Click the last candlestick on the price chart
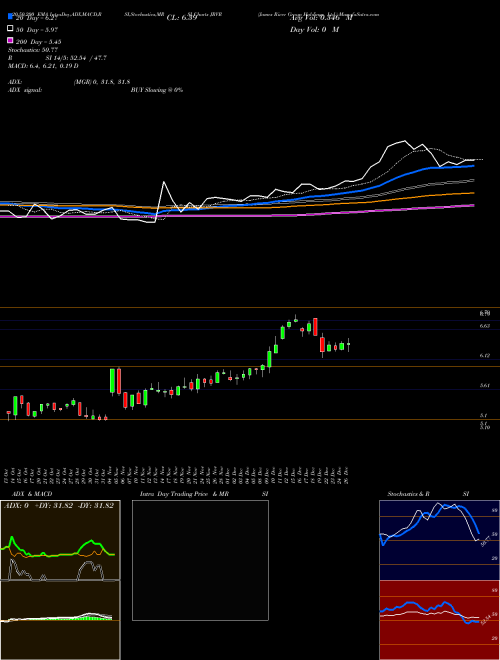The height and width of the screenshot is (660, 500). 348,345
